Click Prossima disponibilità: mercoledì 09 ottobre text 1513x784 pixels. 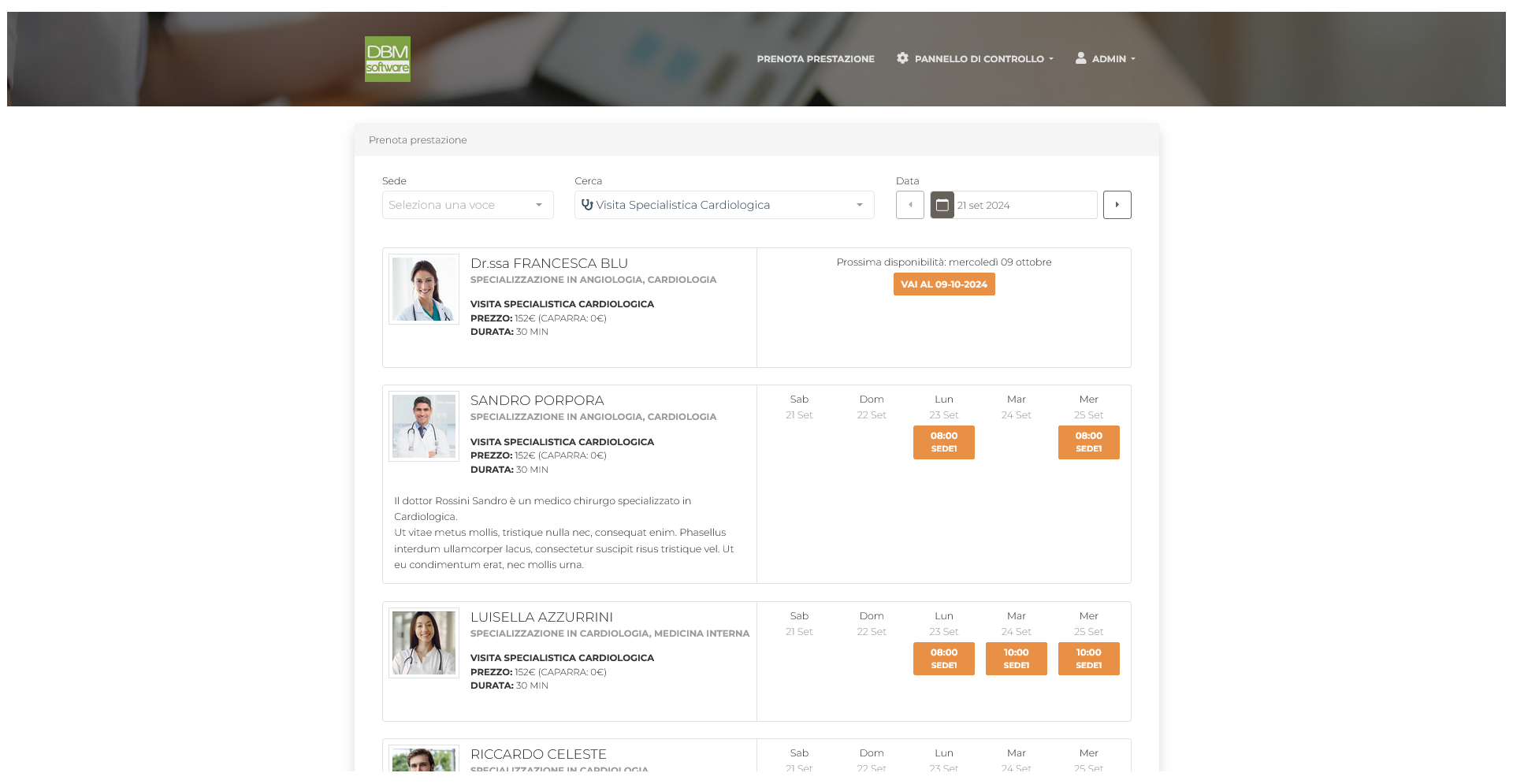click(944, 262)
